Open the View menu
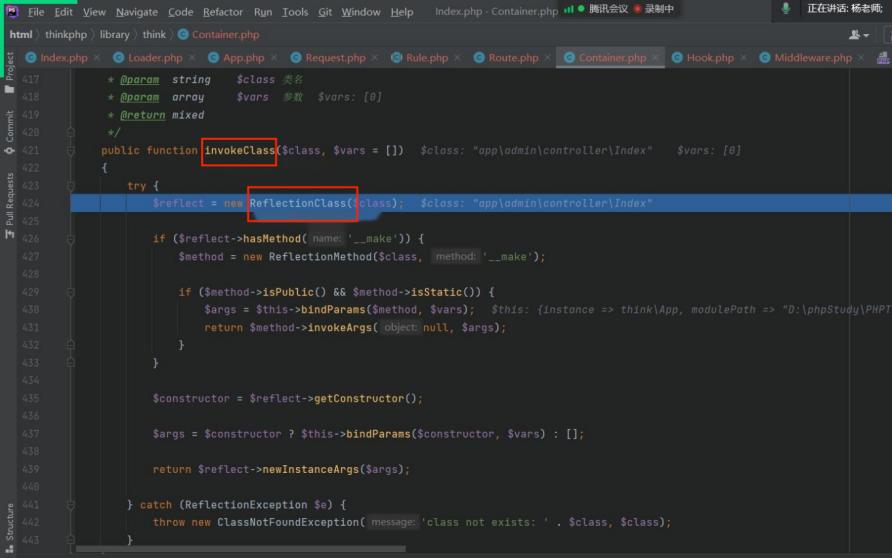Viewport: 892px width, 559px height. pyautogui.click(x=94, y=12)
